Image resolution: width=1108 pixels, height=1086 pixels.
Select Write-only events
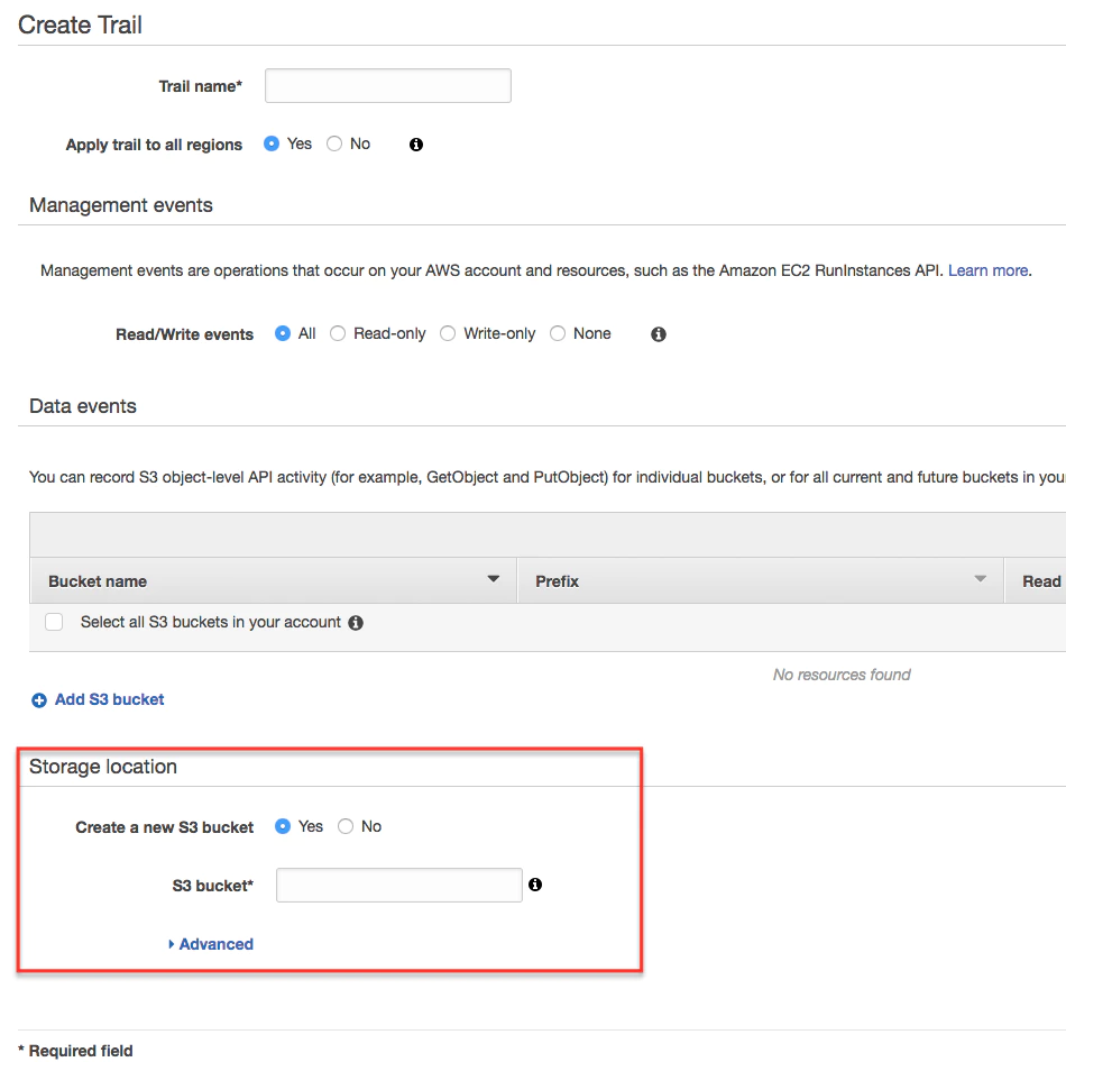click(x=447, y=334)
